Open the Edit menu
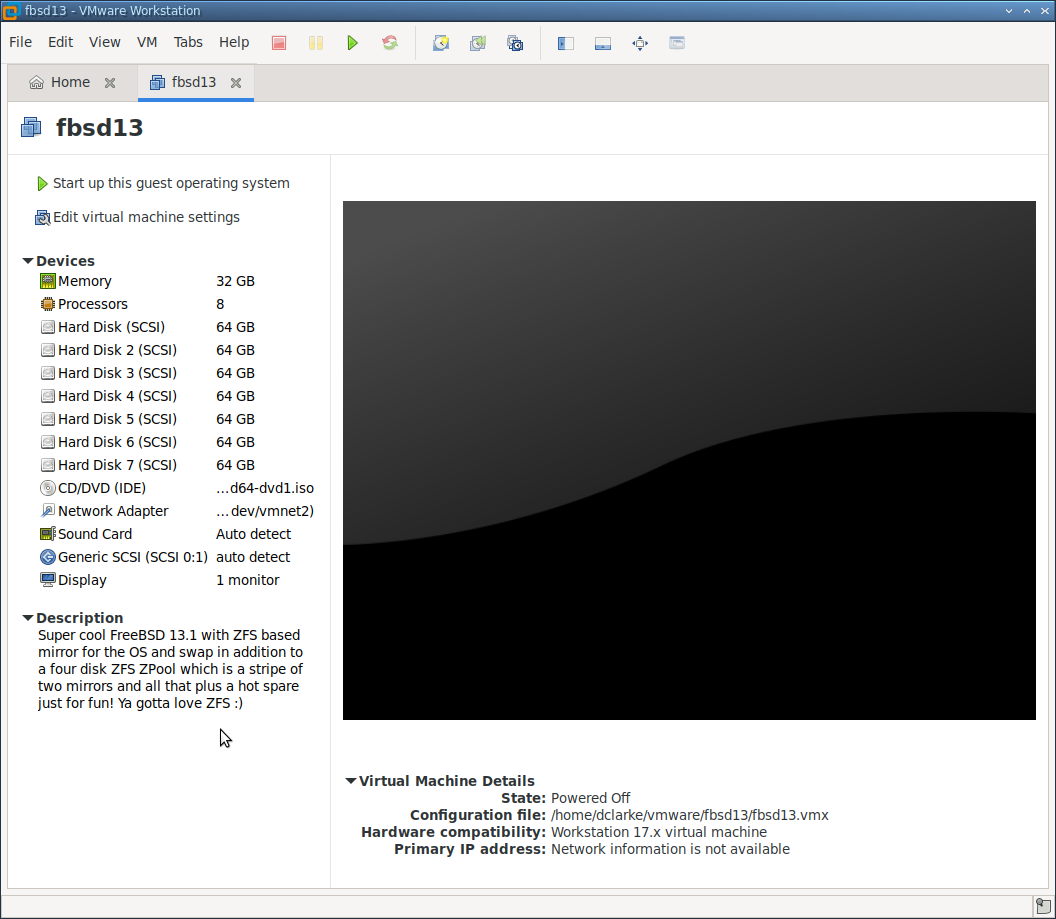1056x919 pixels. pyautogui.click(x=60, y=42)
